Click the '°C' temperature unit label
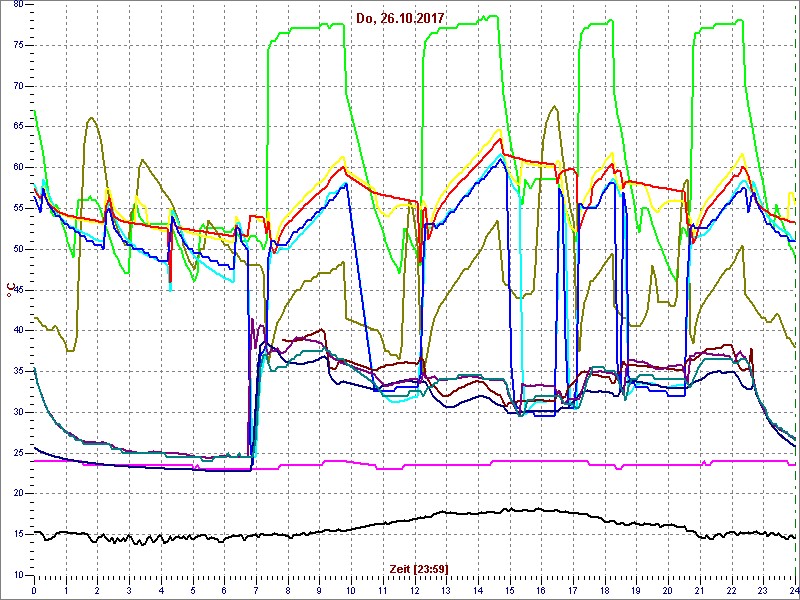The height and width of the screenshot is (600, 800). pyautogui.click(x=9, y=290)
